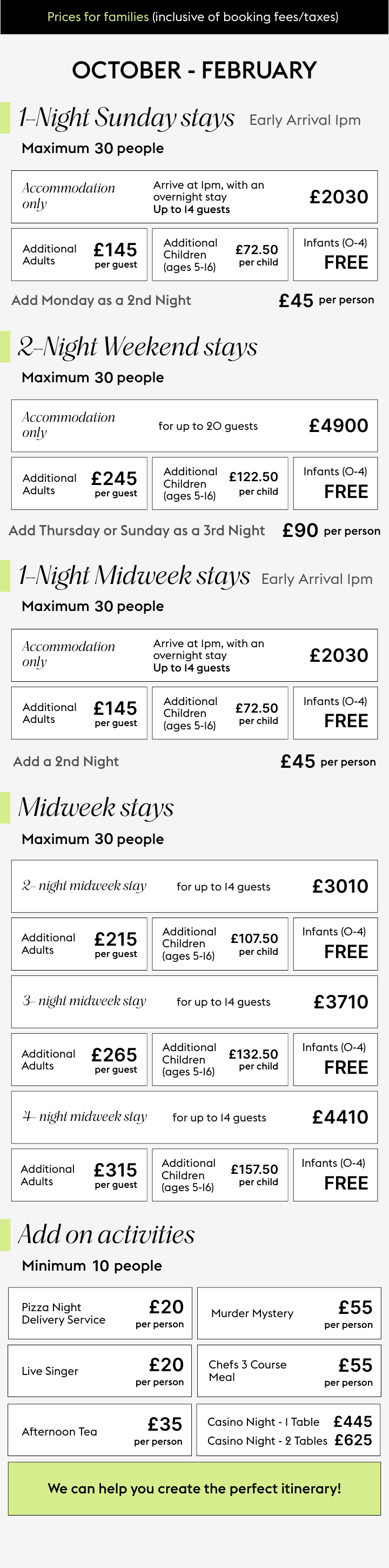
Task: Click the "2-Night Weekend stays" heading
Action: 137,347
